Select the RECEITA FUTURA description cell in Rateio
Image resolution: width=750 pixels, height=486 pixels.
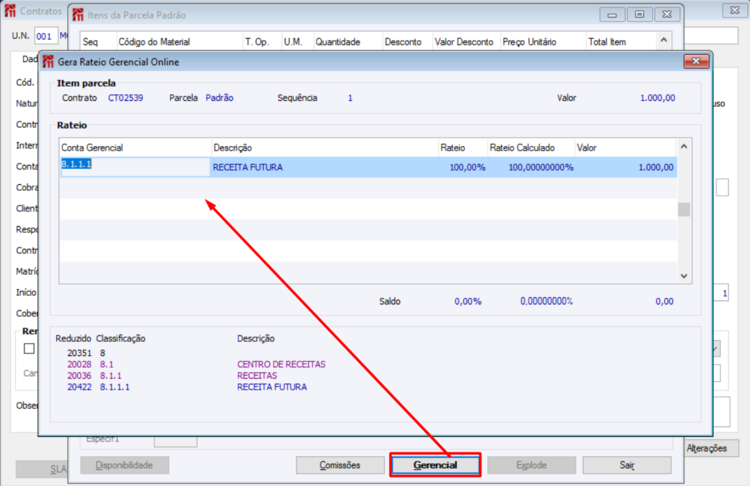324,167
